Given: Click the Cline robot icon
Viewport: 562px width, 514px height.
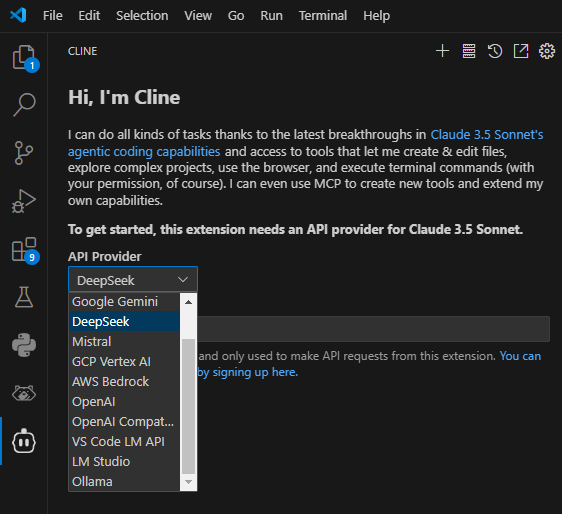Looking at the screenshot, I should coord(24,441).
